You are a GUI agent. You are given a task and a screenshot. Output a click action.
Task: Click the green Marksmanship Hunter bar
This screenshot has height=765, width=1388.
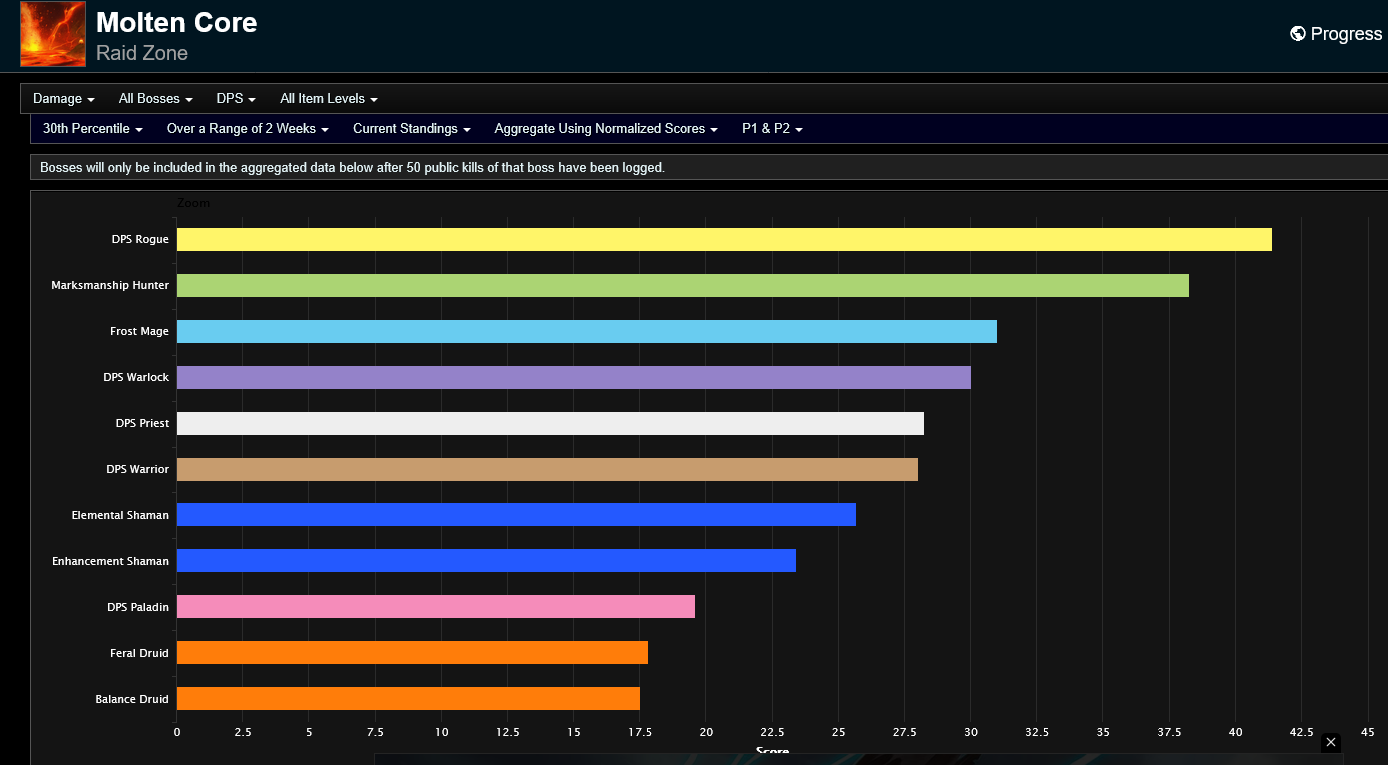coord(683,285)
